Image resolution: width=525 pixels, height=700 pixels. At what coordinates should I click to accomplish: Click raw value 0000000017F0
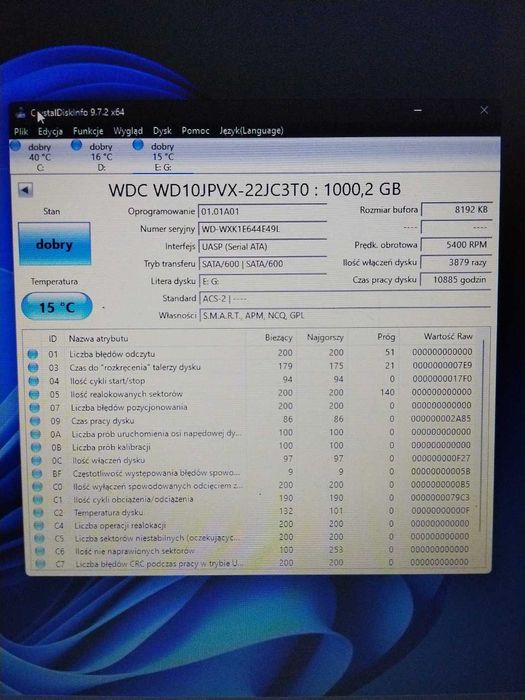tap(442, 379)
